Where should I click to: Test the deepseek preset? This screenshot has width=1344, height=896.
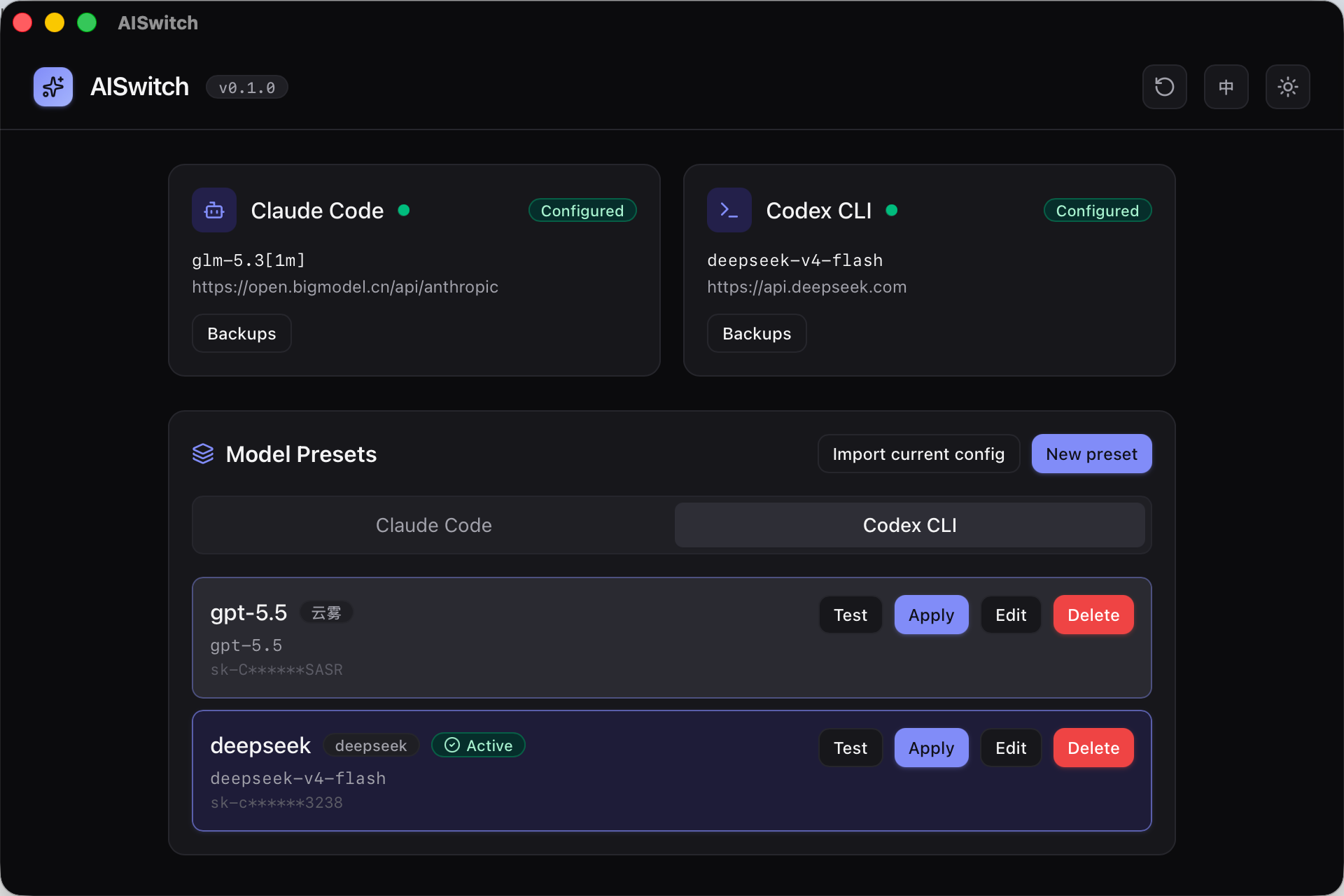point(850,748)
